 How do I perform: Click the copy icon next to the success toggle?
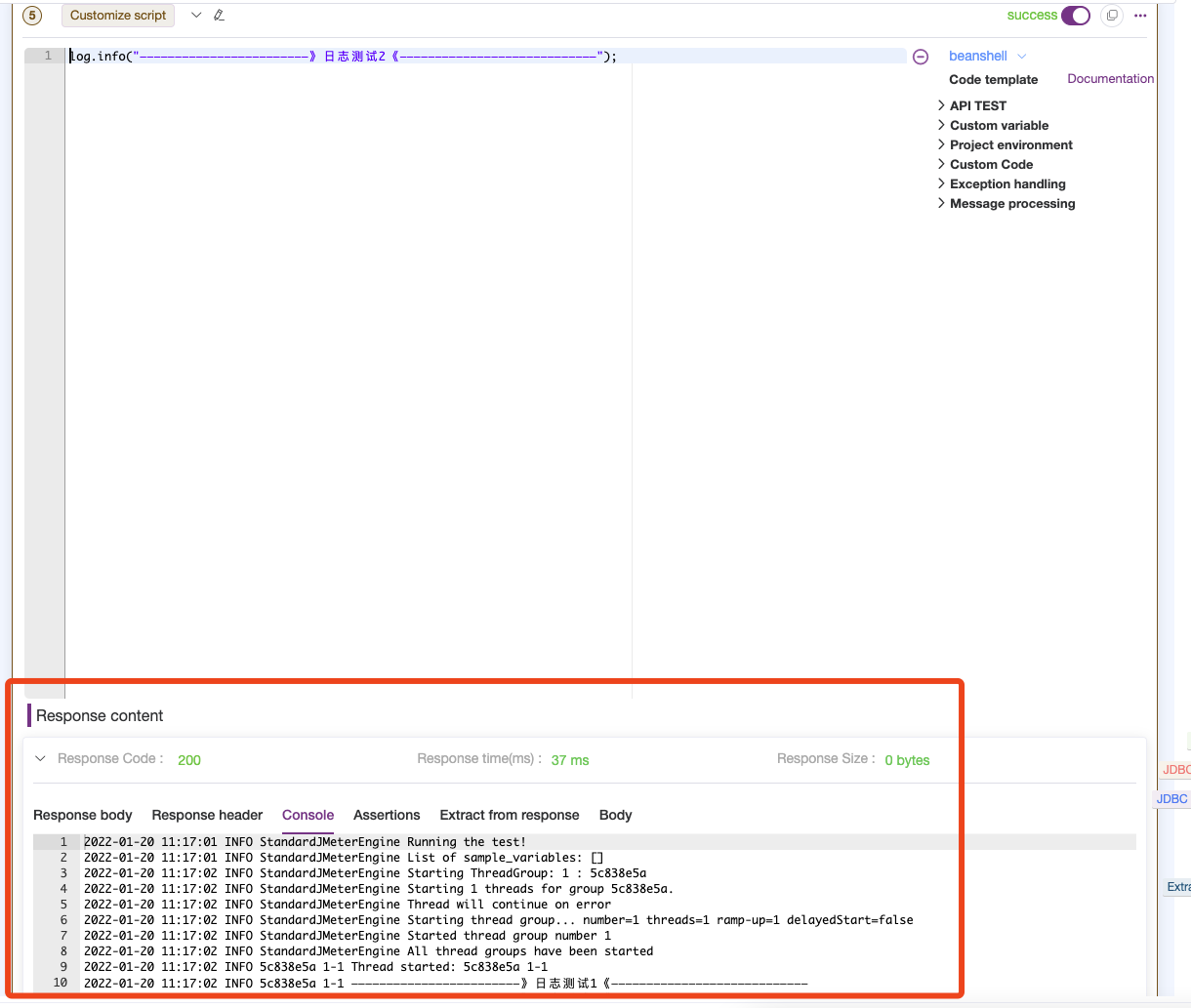[1111, 16]
